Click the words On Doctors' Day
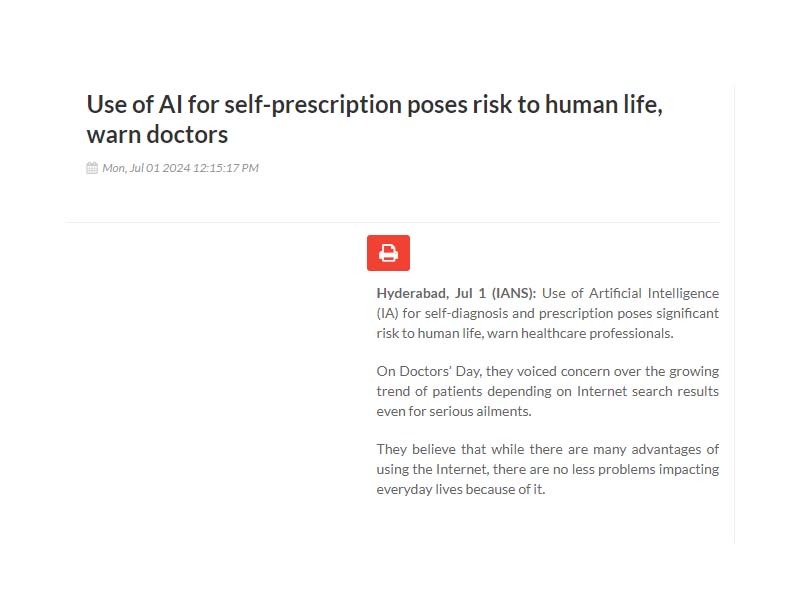This screenshot has height=600, width=800. tap(429, 371)
